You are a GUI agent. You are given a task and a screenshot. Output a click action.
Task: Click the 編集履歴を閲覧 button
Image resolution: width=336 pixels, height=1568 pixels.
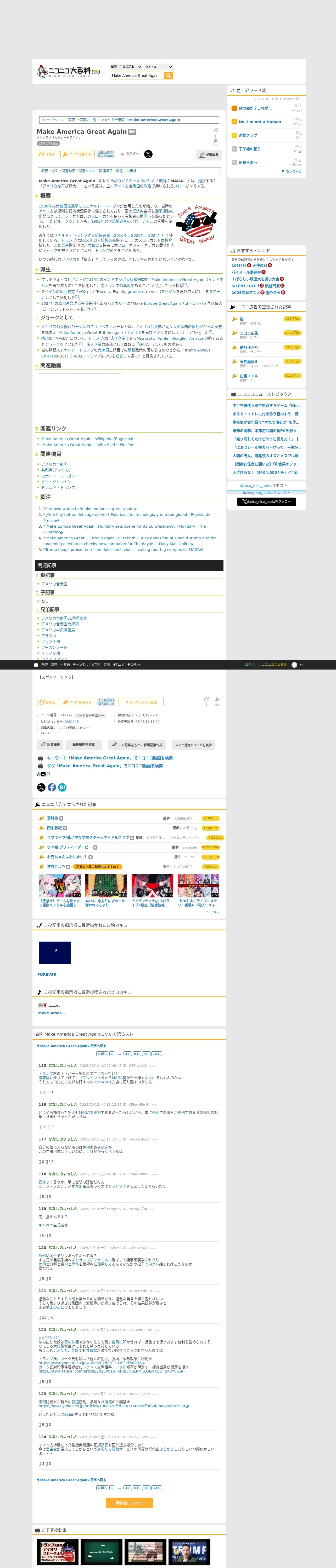pos(83,745)
